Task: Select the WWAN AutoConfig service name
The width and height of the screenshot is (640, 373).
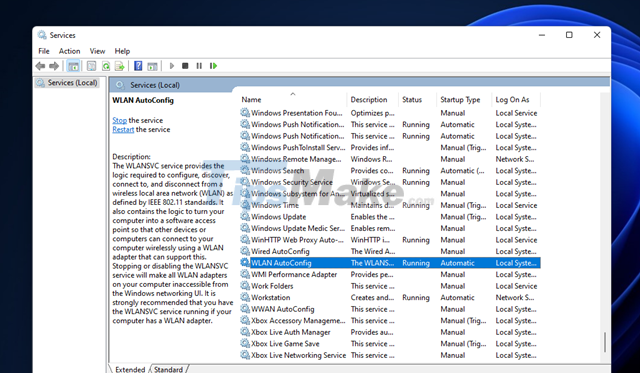Action: 282,309
